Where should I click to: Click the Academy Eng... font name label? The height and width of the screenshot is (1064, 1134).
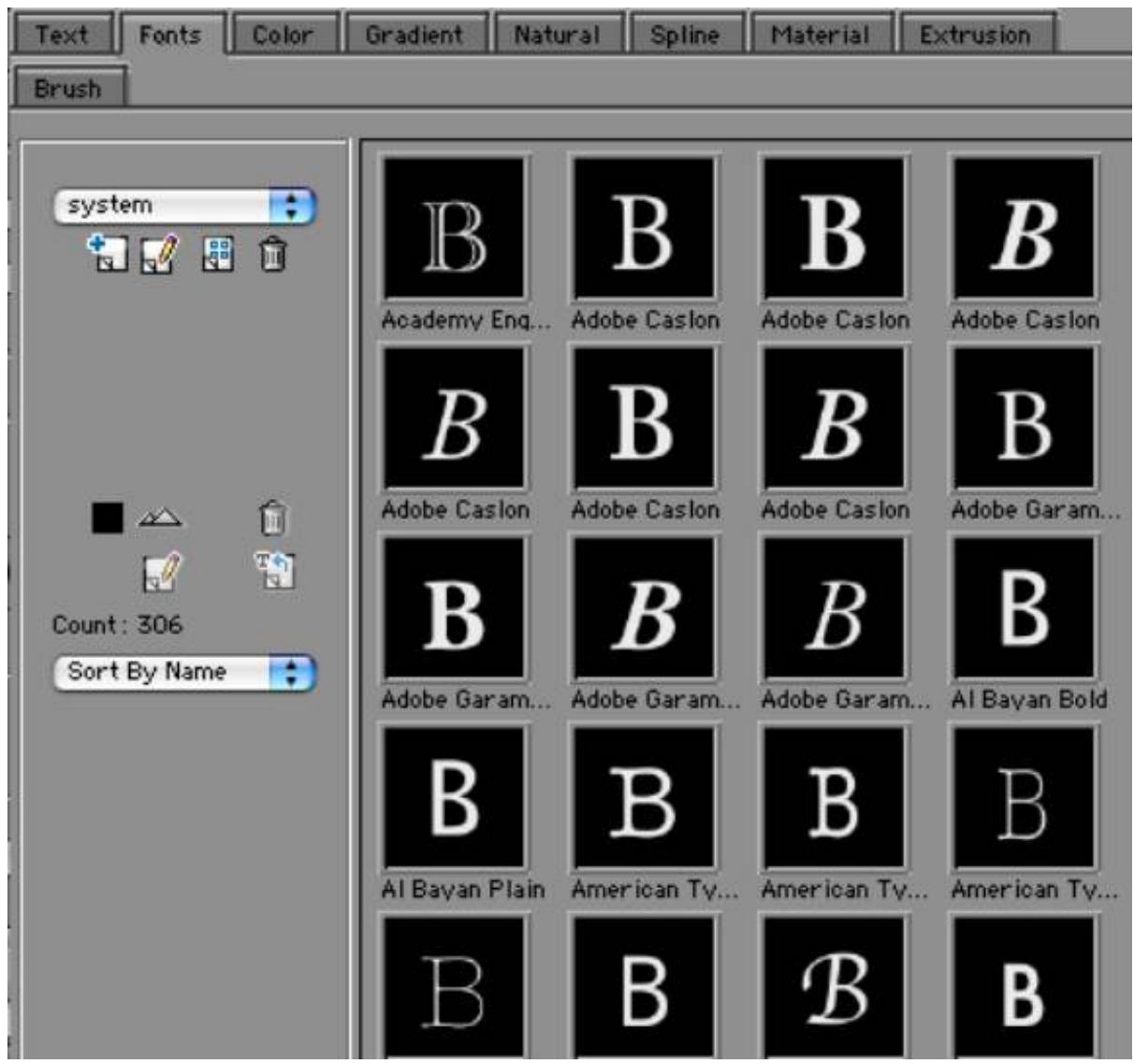466,321
